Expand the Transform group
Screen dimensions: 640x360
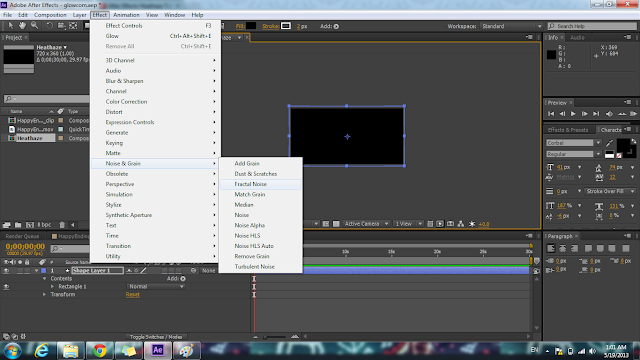pos(44,294)
